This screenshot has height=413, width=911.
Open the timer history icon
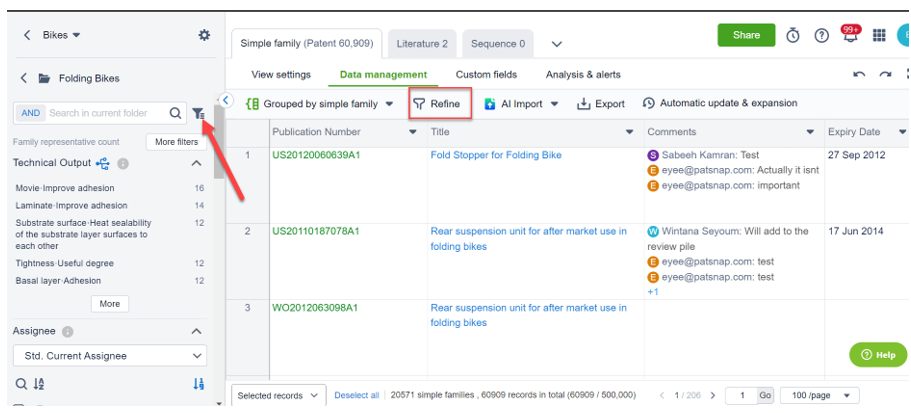(793, 36)
